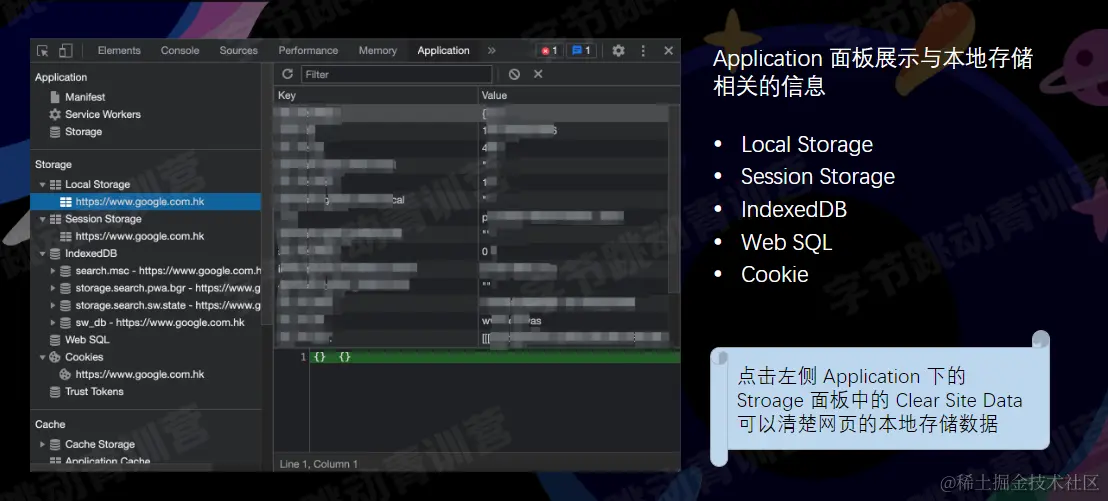The width and height of the screenshot is (1108, 501).
Task: Click the sidebar vertical scrollbar
Action: (x=266, y=194)
